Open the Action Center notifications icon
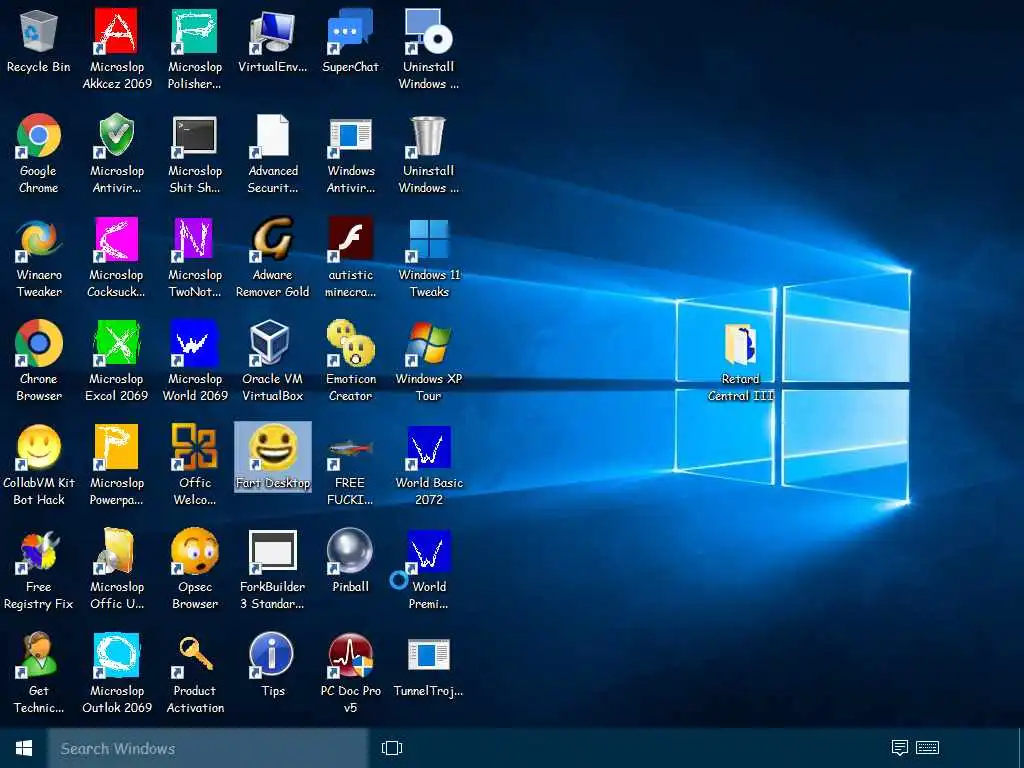Image resolution: width=1024 pixels, height=768 pixels. [899, 748]
